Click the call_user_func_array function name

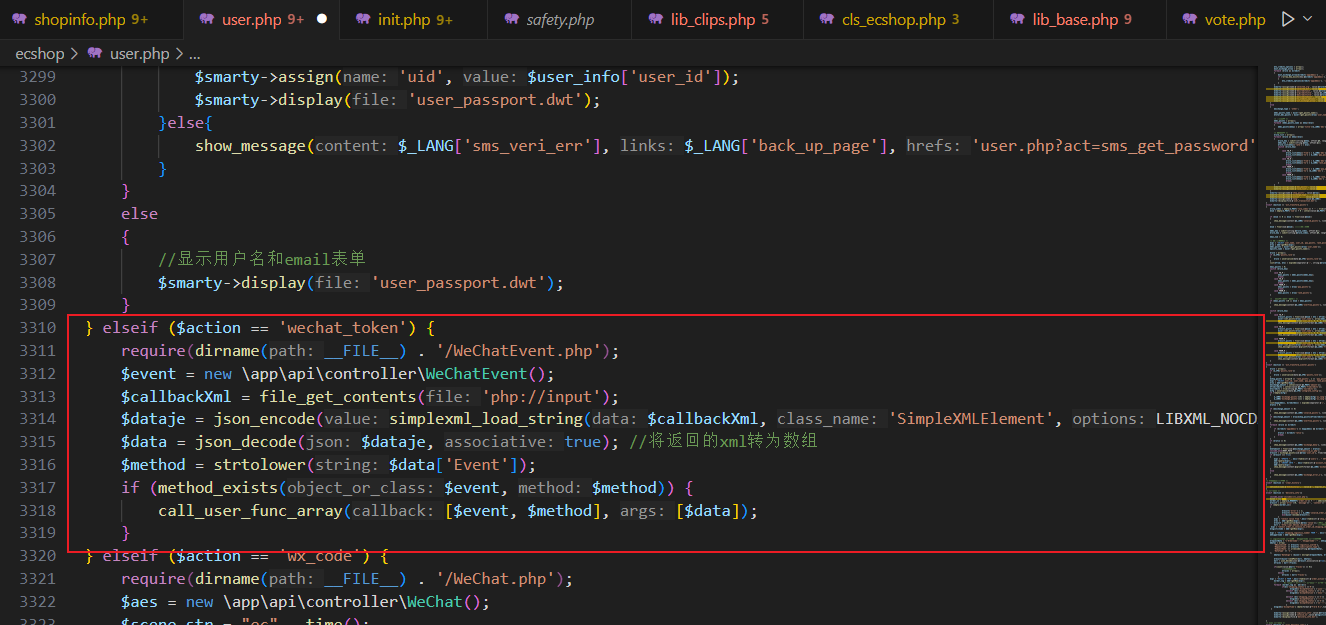coord(250,511)
